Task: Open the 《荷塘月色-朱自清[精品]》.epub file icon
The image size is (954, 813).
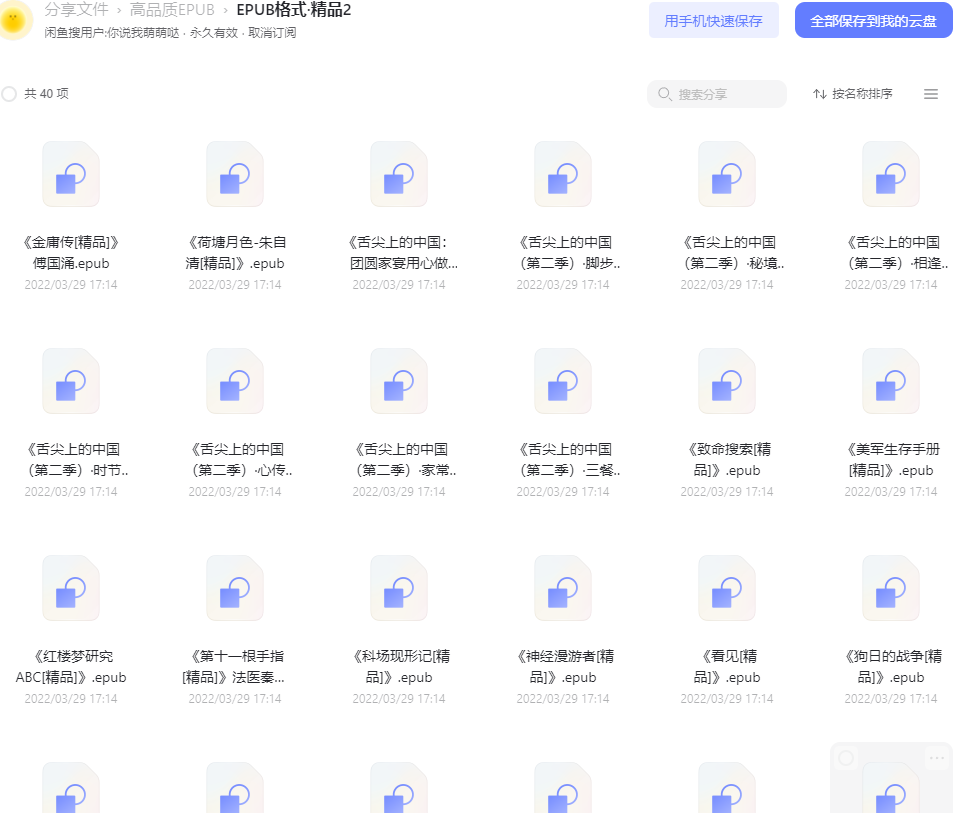Action: [x=235, y=175]
